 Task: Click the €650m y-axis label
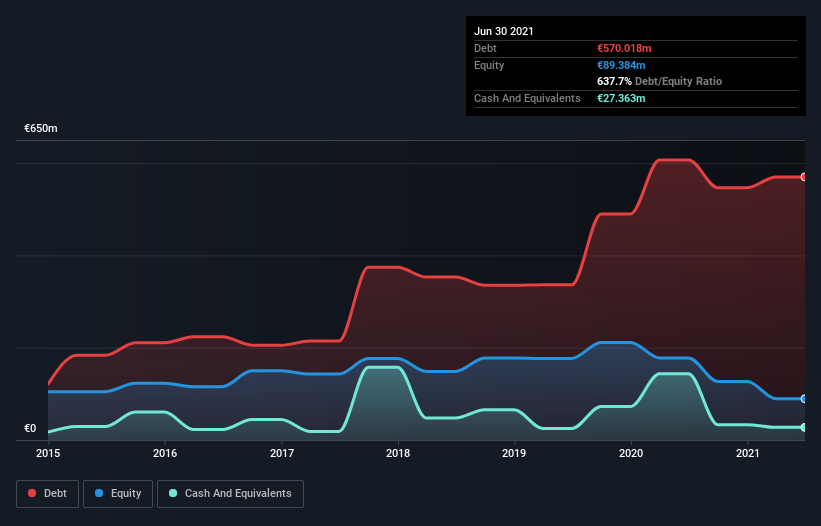pyautogui.click(x=41, y=128)
